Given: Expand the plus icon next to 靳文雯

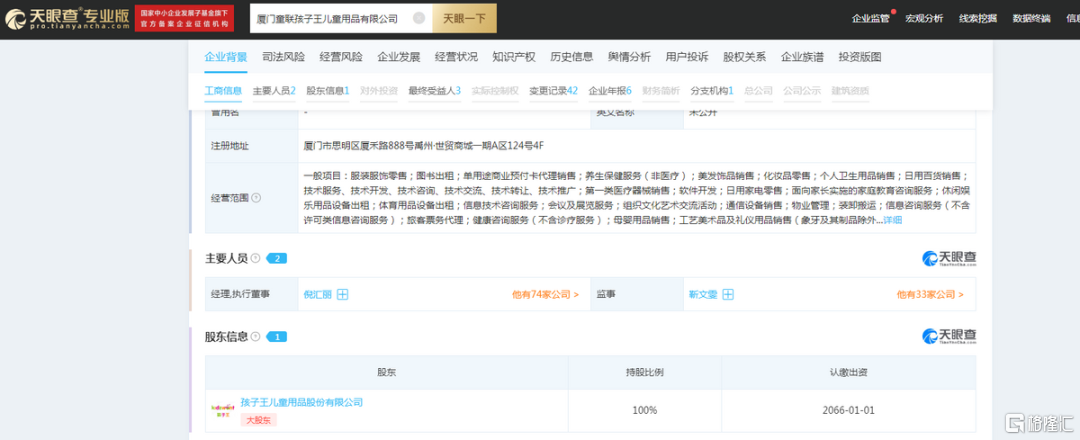Looking at the screenshot, I should tap(728, 295).
